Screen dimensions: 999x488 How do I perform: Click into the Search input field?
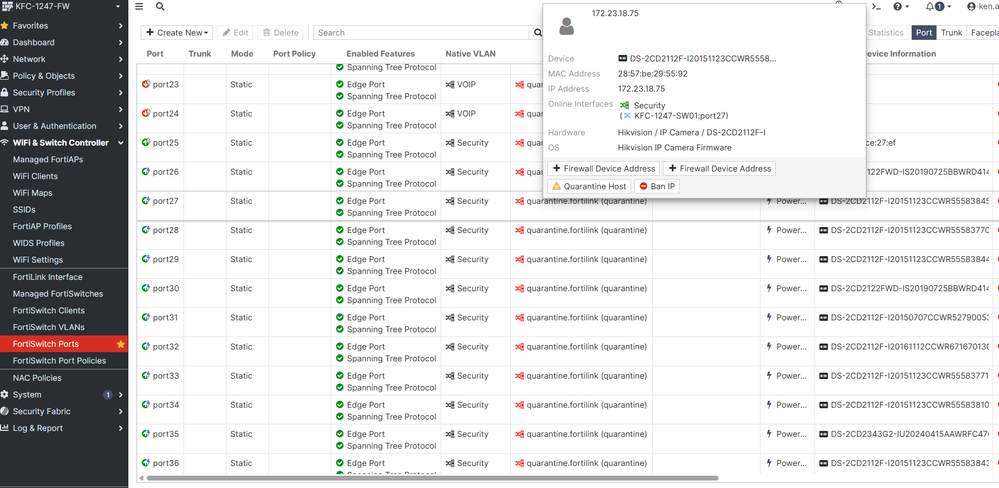pyautogui.click(x=422, y=32)
